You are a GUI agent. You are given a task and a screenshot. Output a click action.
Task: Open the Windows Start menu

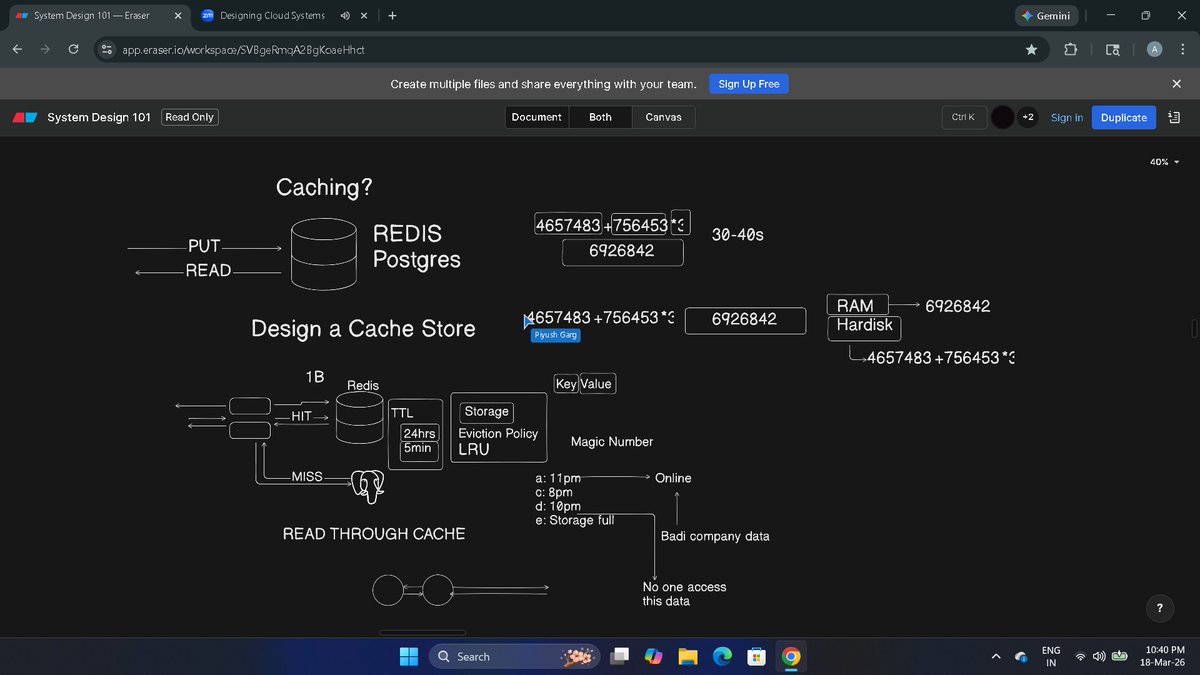(x=410, y=656)
